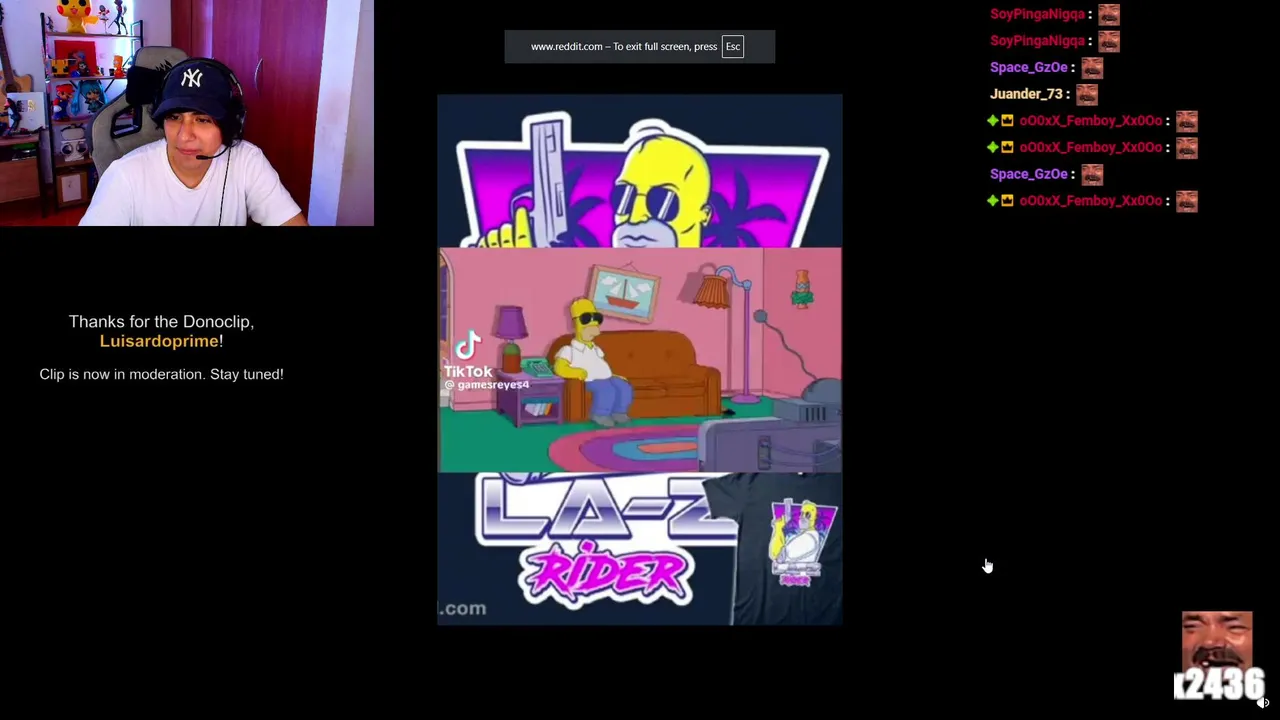The height and width of the screenshot is (720, 1280).
Task: Click the Juander_73 chat username
Action: point(1026,94)
